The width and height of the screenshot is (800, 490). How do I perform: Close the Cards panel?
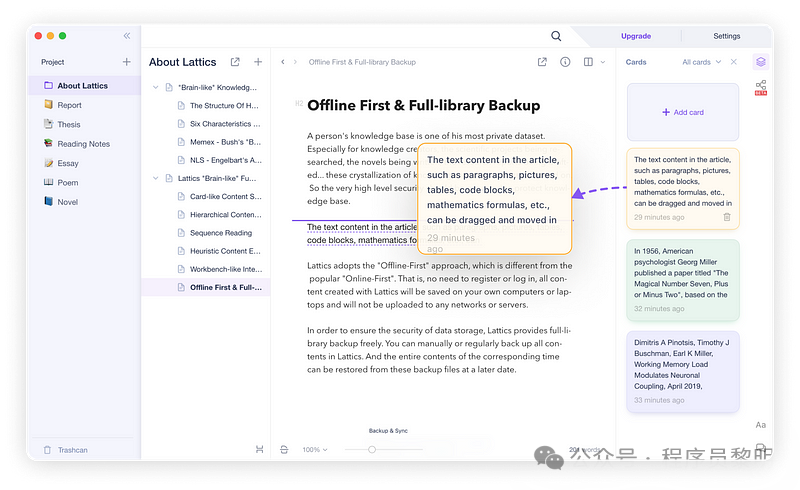click(x=734, y=62)
